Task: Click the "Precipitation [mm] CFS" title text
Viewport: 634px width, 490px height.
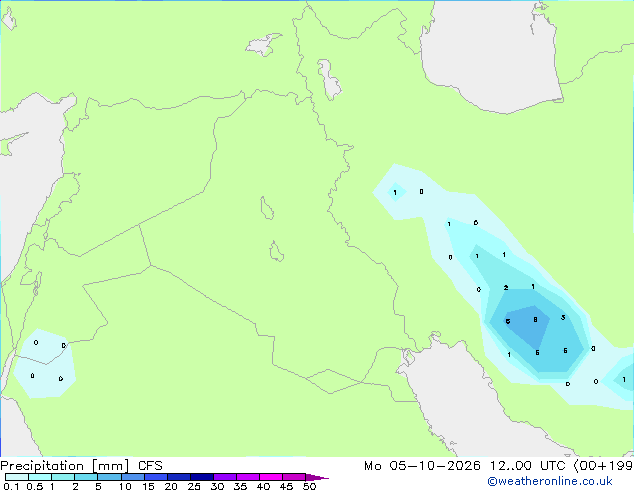Action: [x=81, y=466]
